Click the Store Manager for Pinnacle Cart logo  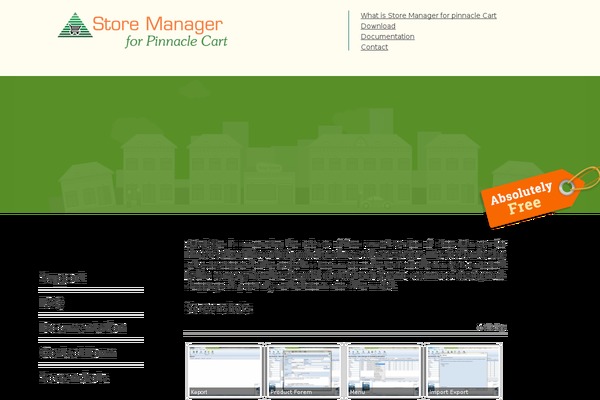click(143, 31)
